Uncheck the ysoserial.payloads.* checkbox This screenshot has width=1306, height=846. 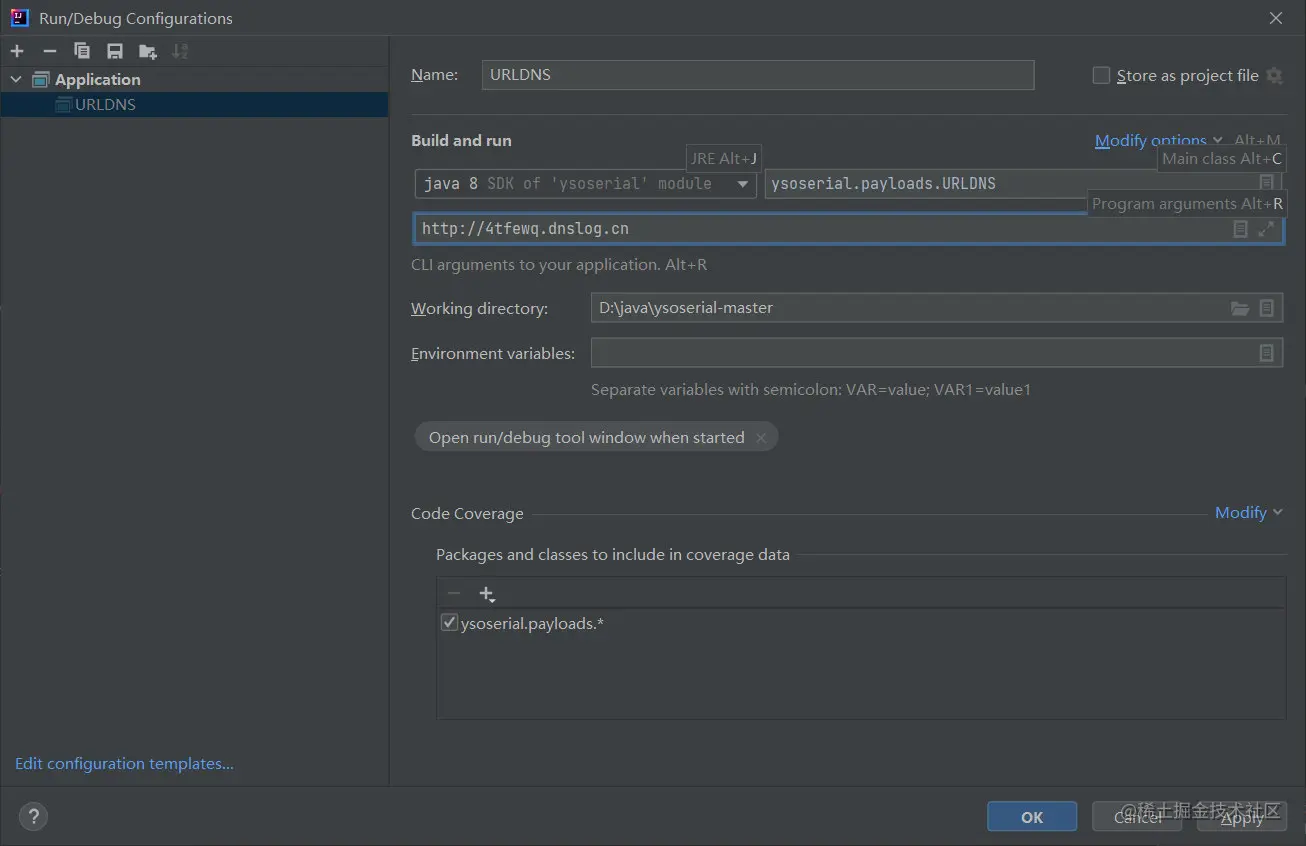449,623
